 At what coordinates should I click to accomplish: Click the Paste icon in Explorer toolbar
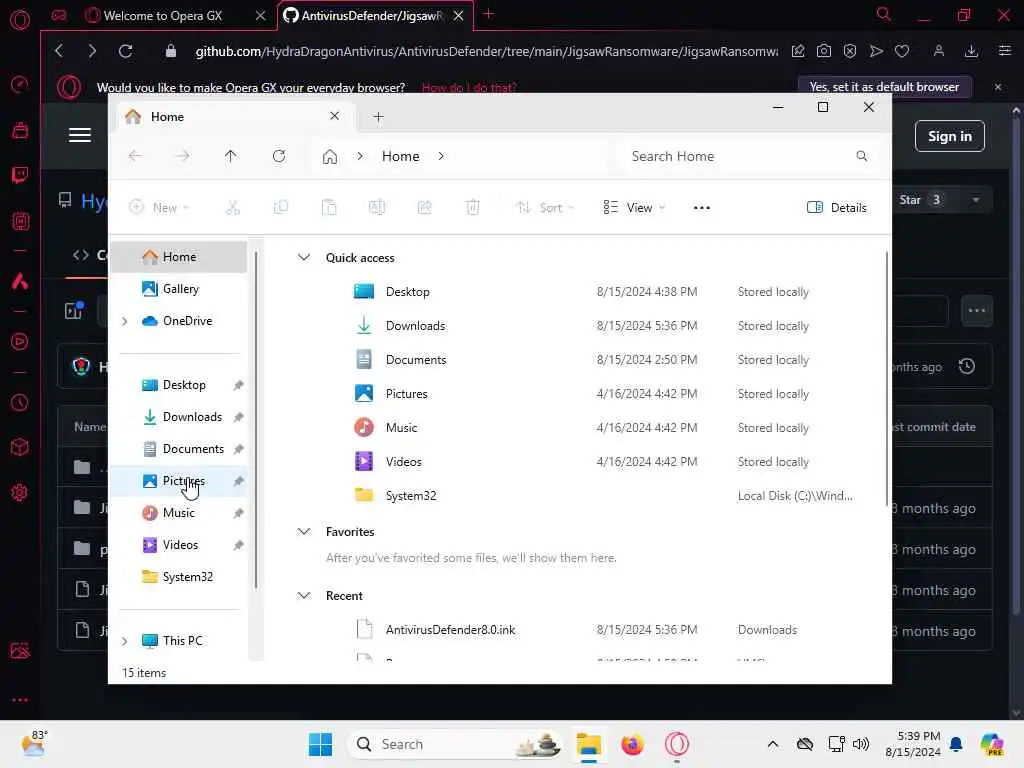(x=329, y=208)
